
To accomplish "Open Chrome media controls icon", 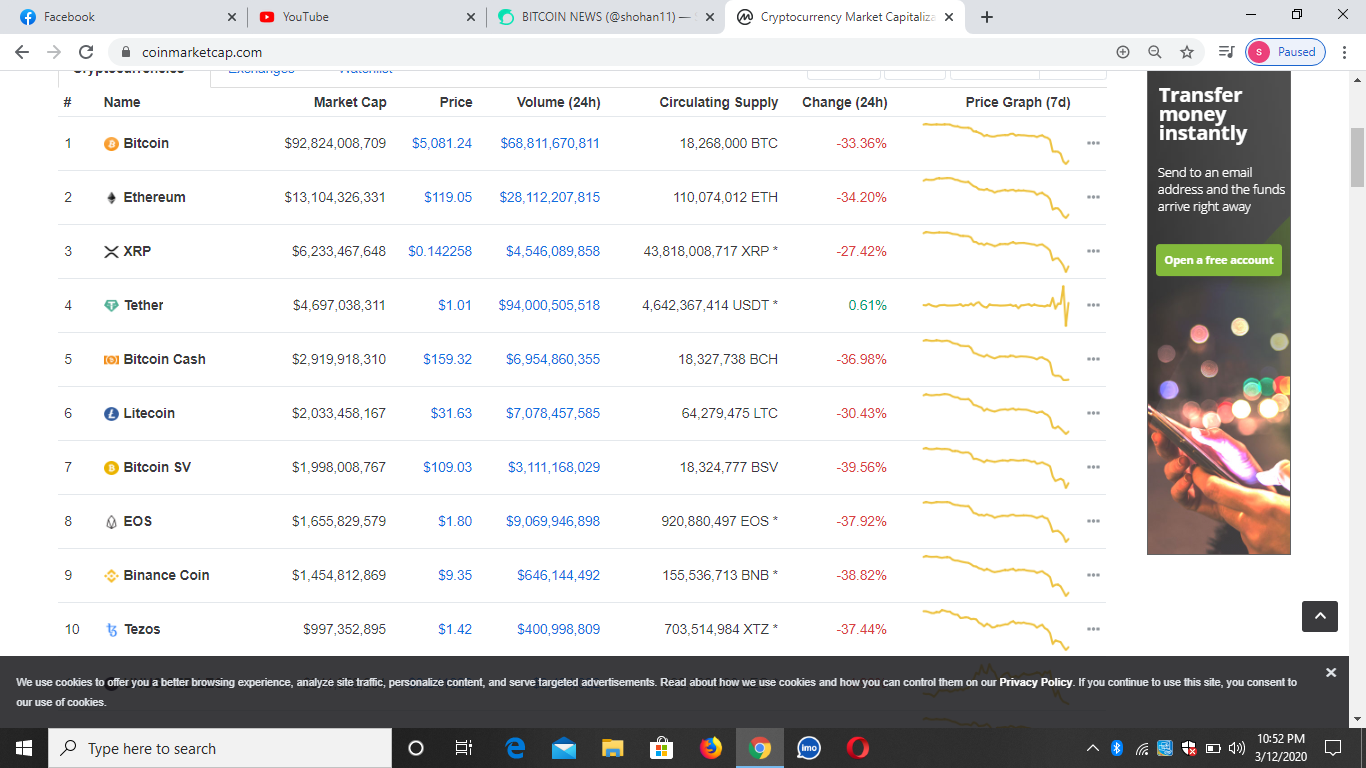I will coord(1227,52).
